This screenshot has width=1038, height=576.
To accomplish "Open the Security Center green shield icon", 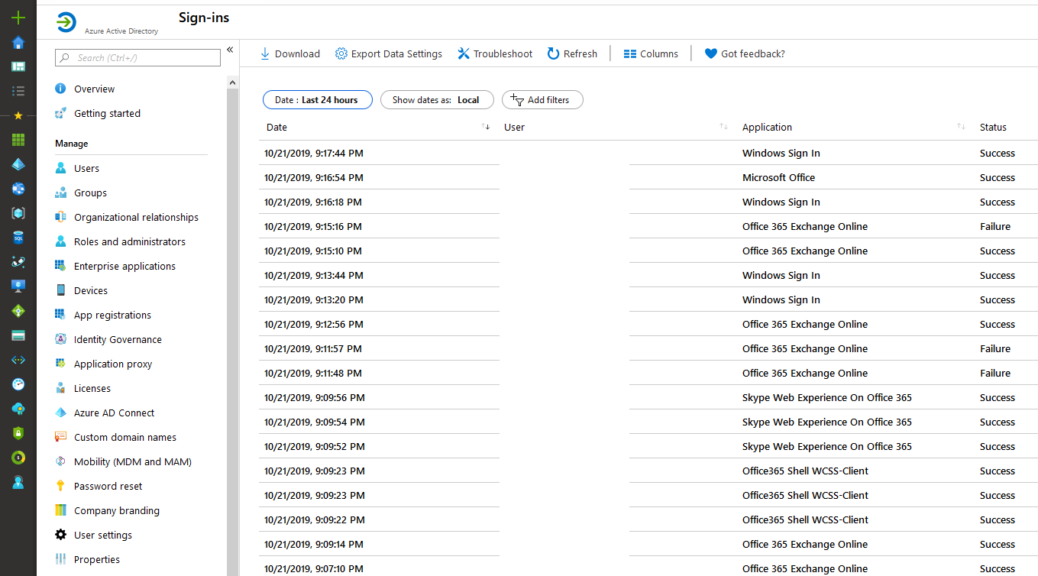I will click(x=18, y=433).
